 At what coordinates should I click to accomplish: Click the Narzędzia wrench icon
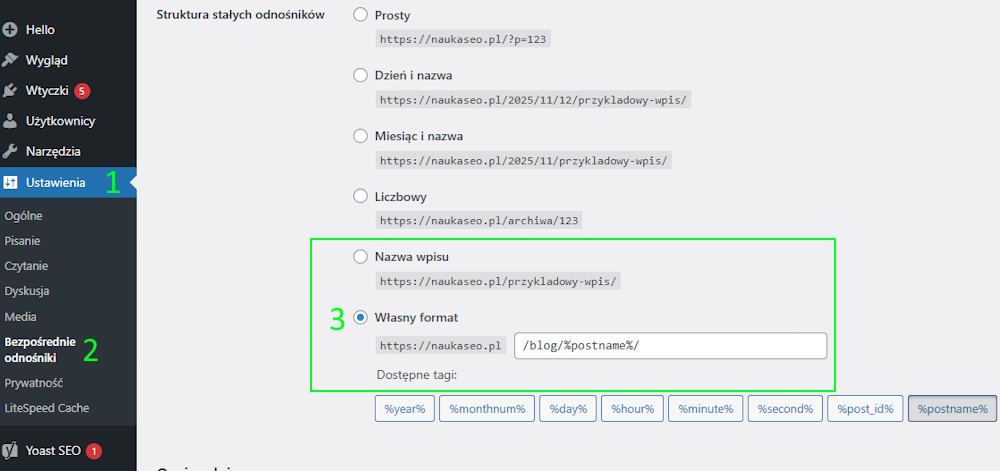point(10,152)
